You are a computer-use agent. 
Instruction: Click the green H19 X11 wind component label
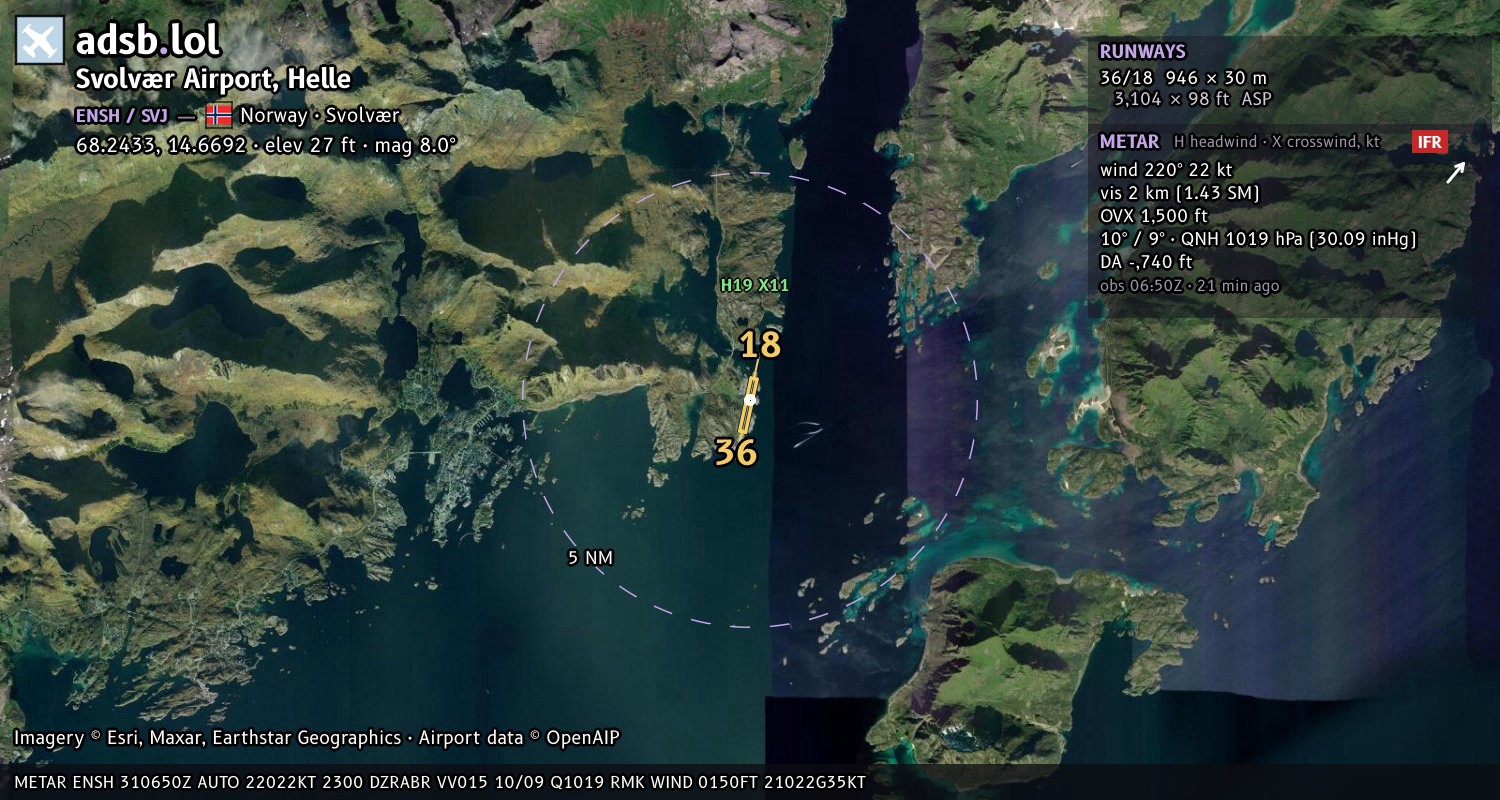click(x=755, y=285)
